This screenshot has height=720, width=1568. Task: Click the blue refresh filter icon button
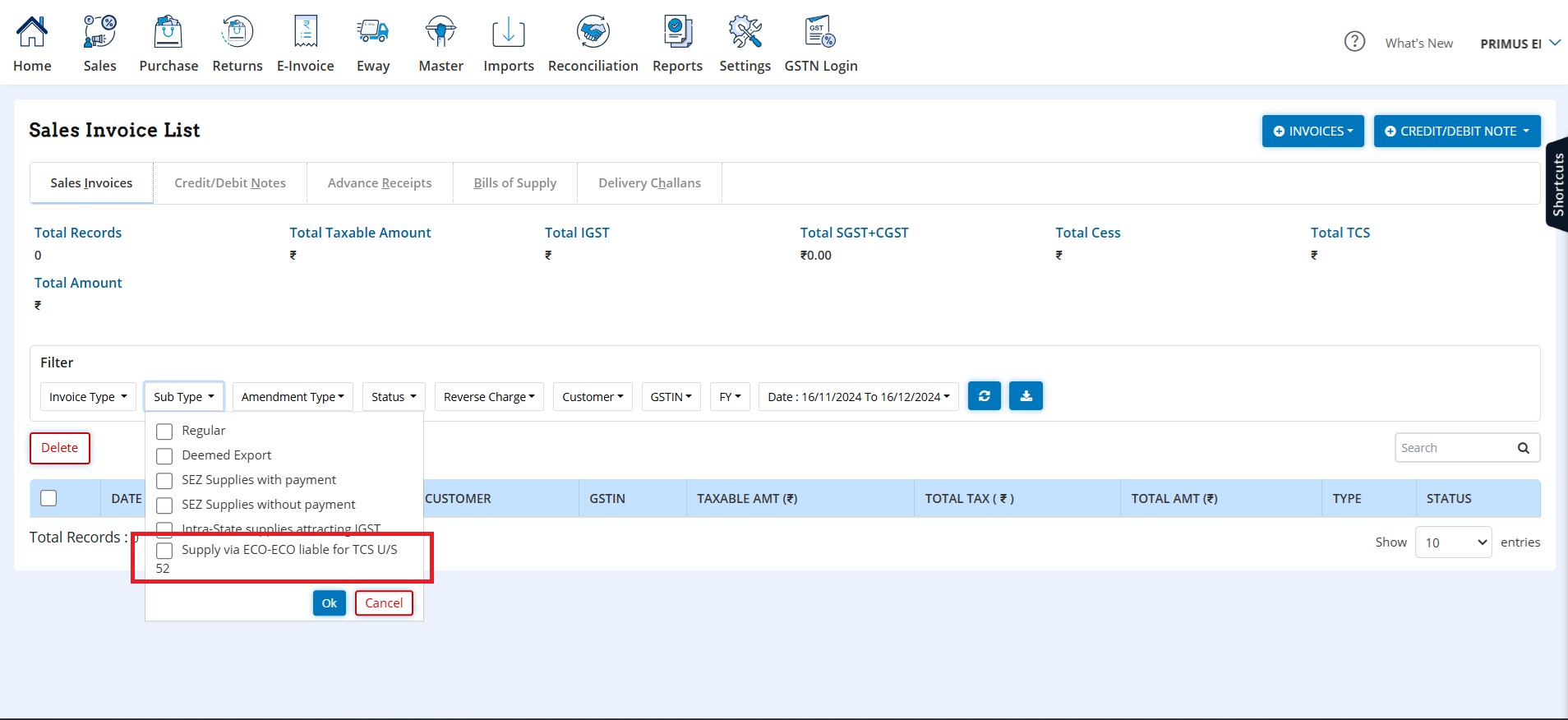[x=985, y=396]
